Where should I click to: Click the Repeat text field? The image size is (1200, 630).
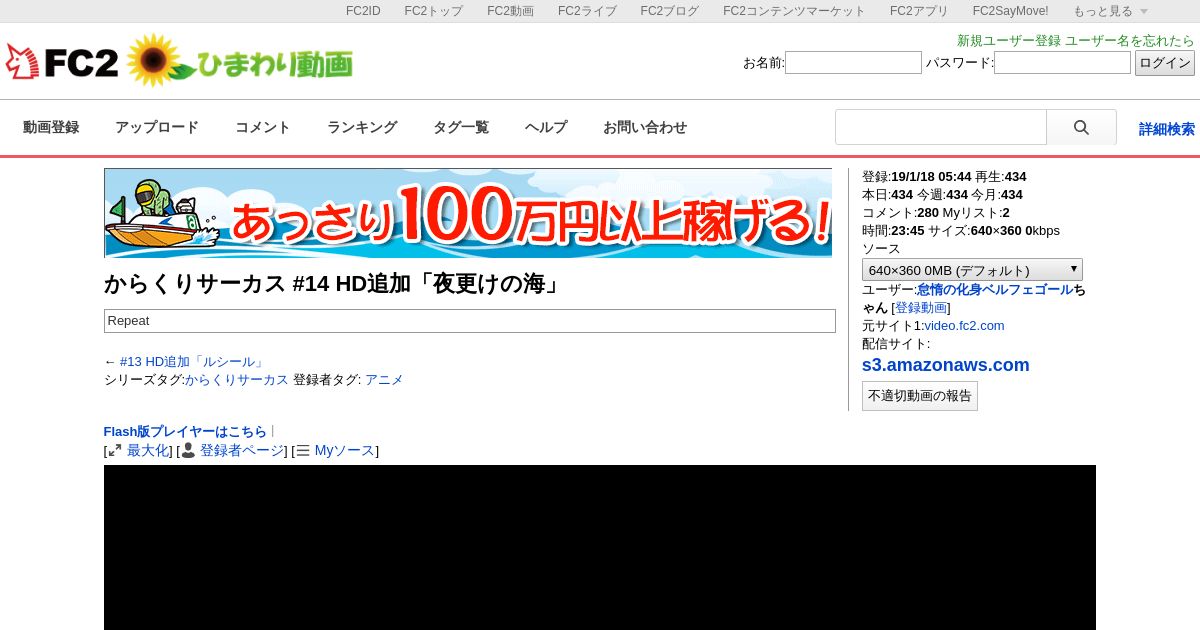tap(470, 321)
